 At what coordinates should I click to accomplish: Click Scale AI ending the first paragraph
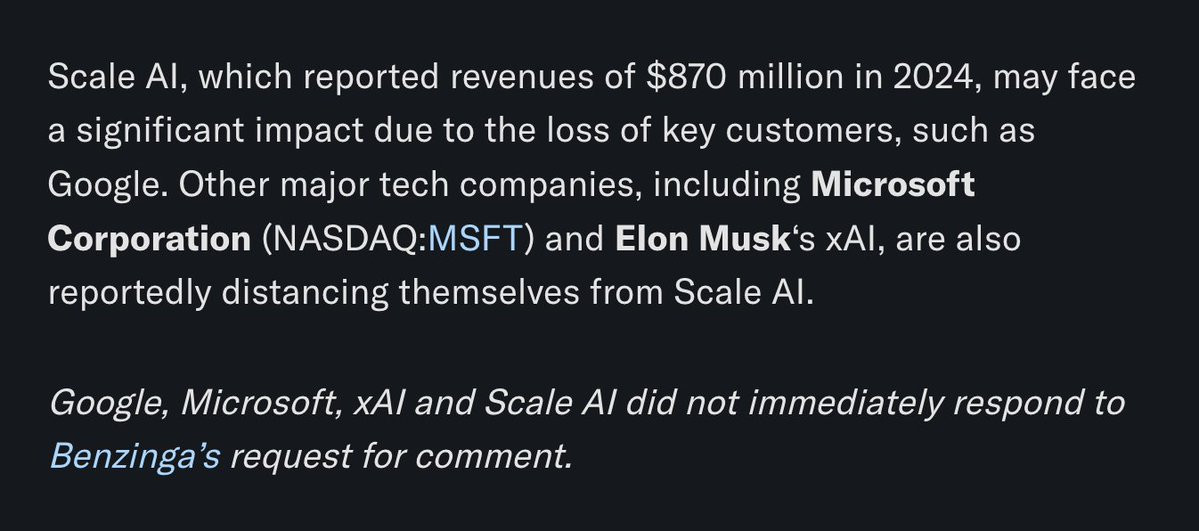744,293
